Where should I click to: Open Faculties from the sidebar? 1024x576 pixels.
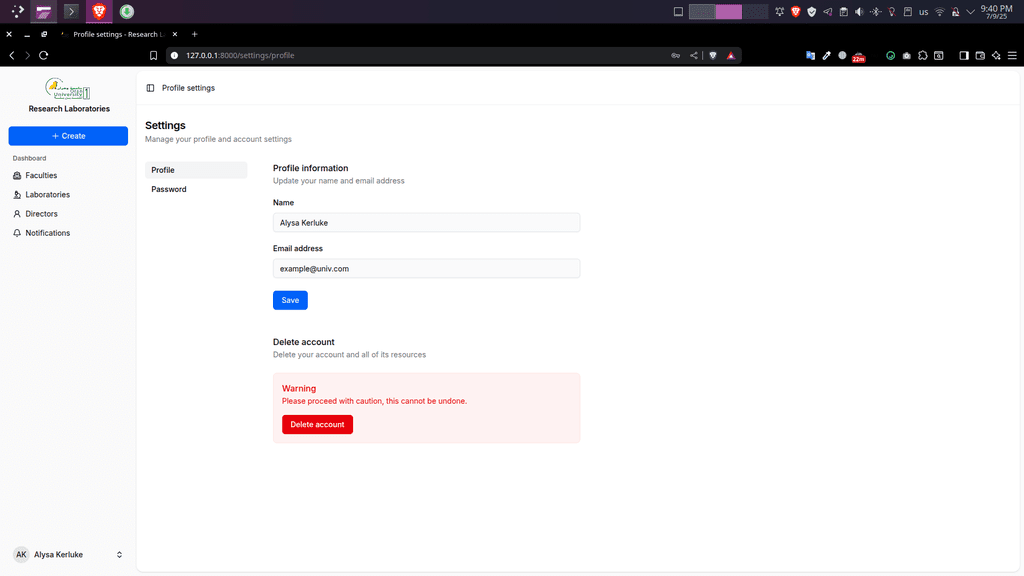[x=68, y=176]
